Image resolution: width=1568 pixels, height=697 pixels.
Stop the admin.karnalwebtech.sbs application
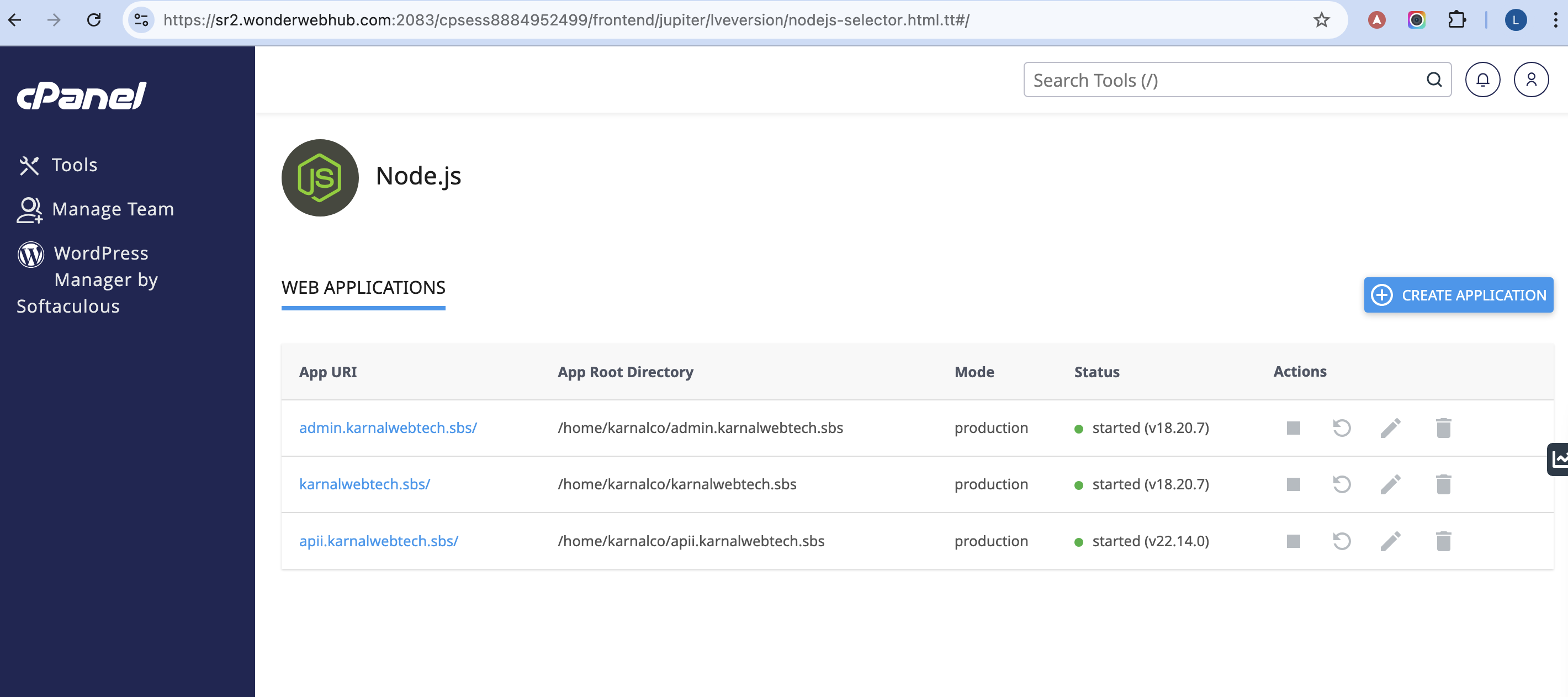coord(1293,428)
